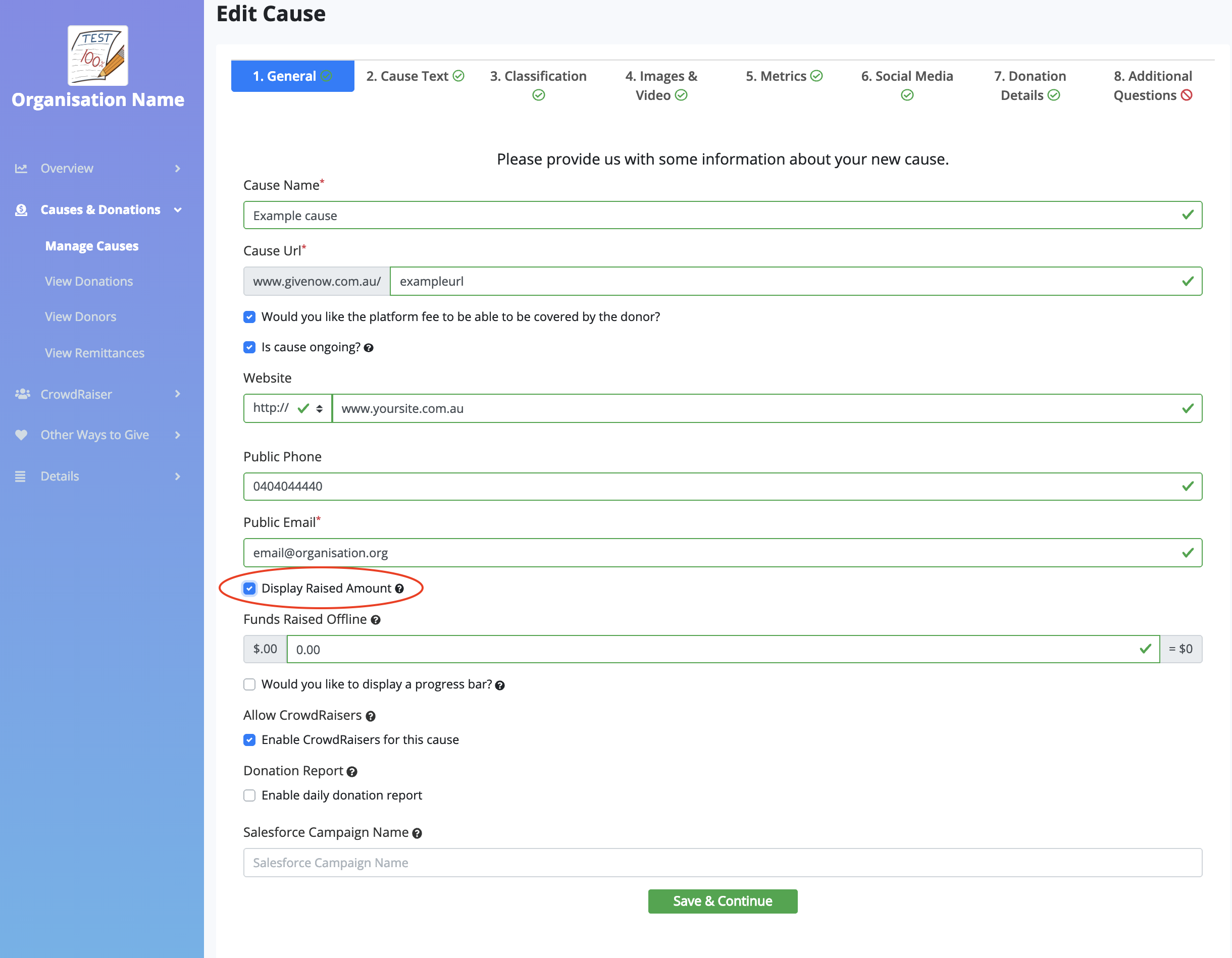Toggle Enable CrowdRaisers for this cause

pyautogui.click(x=249, y=740)
